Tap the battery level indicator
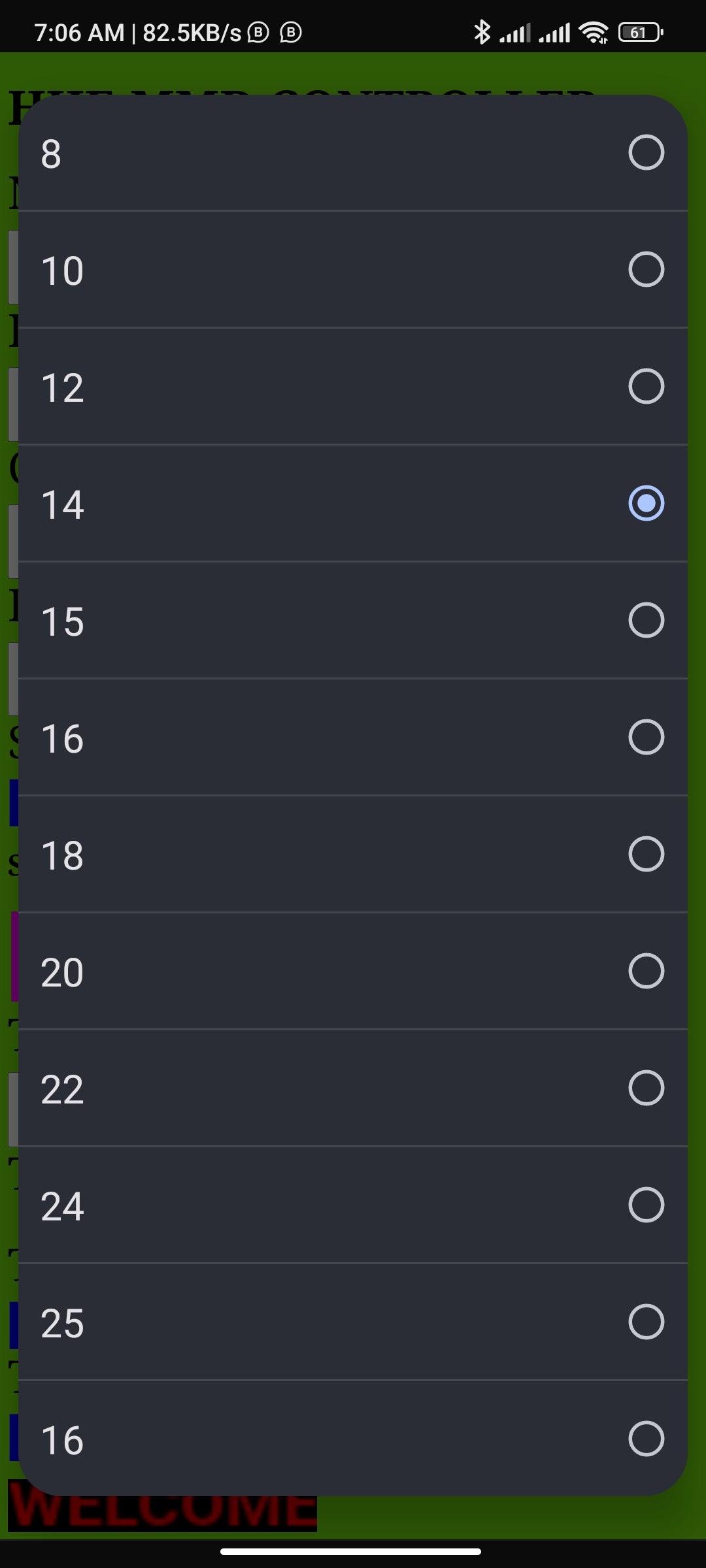The width and height of the screenshot is (706, 1568). tap(641, 32)
